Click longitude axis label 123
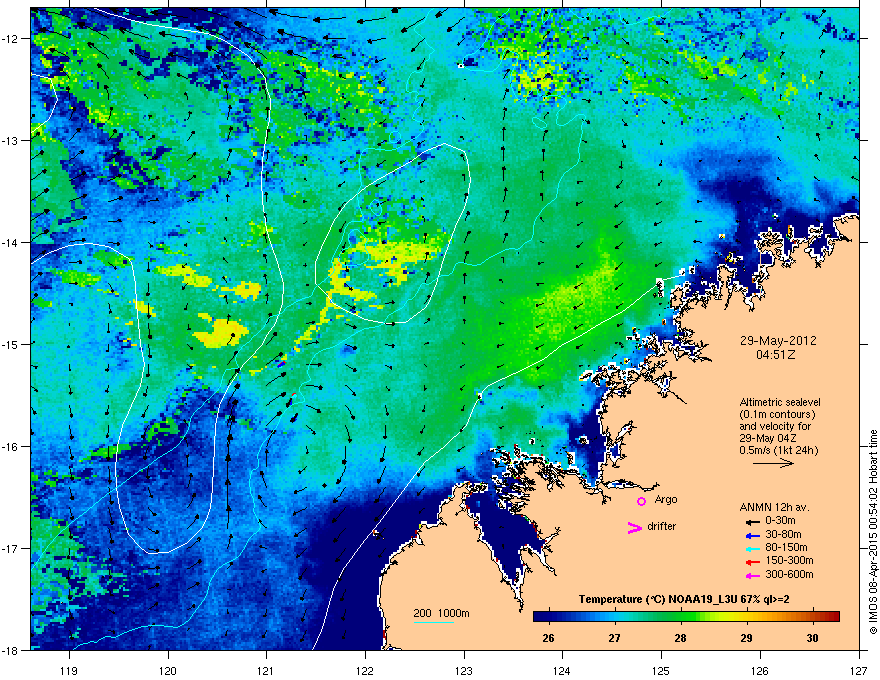The height and width of the screenshot is (680, 880). (464, 671)
